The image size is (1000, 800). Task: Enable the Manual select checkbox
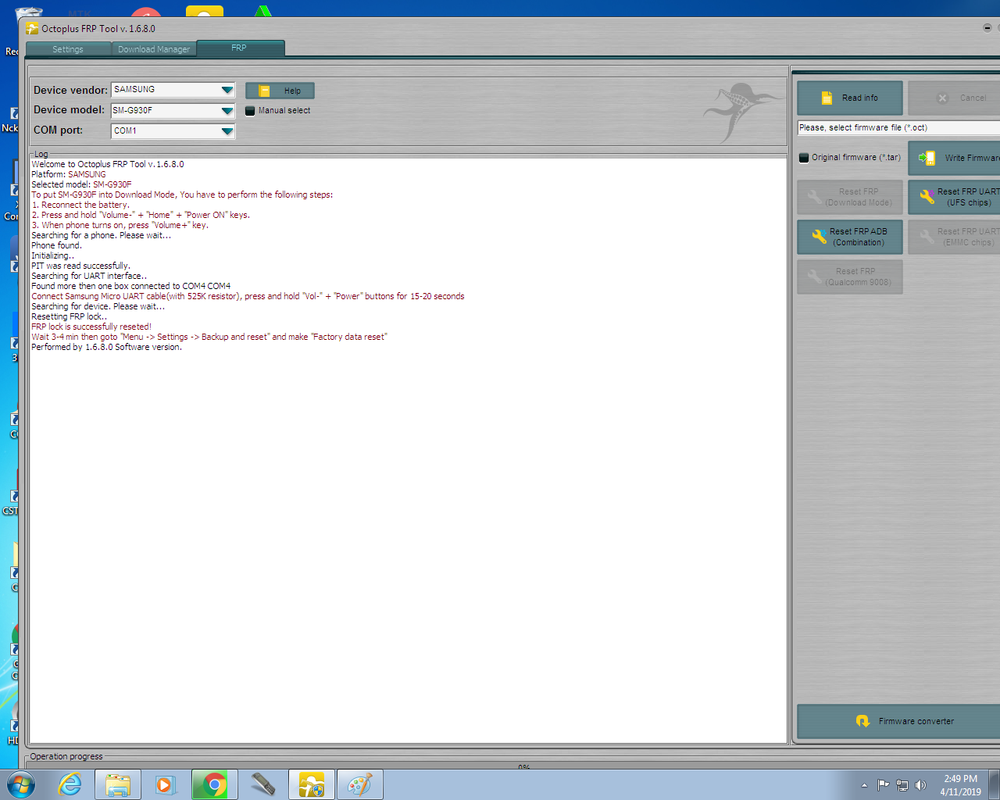(x=250, y=111)
